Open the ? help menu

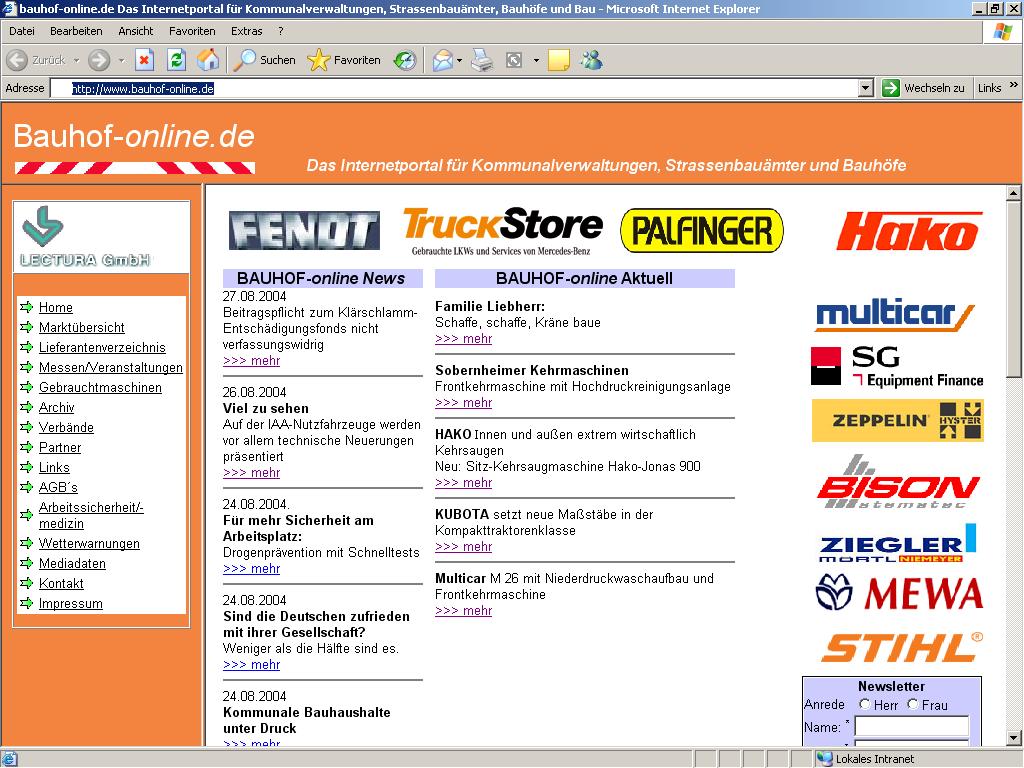281,31
